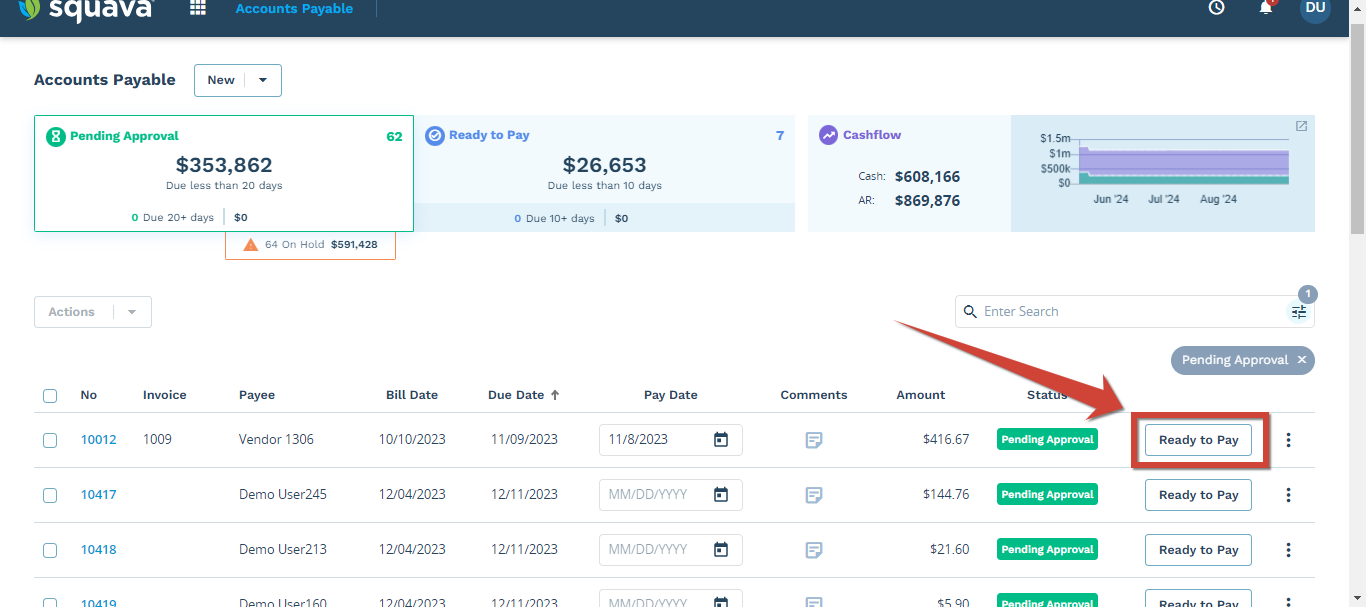Check the row 10417 checkbox
Viewport: 1366px width, 607px height.
coord(50,495)
